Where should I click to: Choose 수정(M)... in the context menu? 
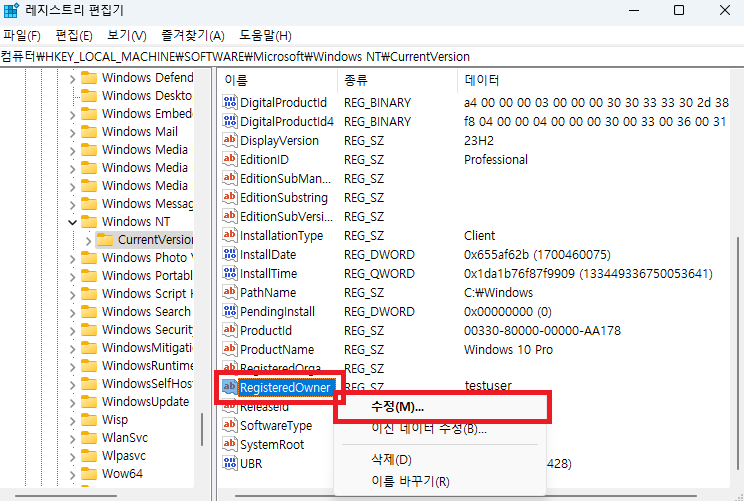tap(443, 407)
